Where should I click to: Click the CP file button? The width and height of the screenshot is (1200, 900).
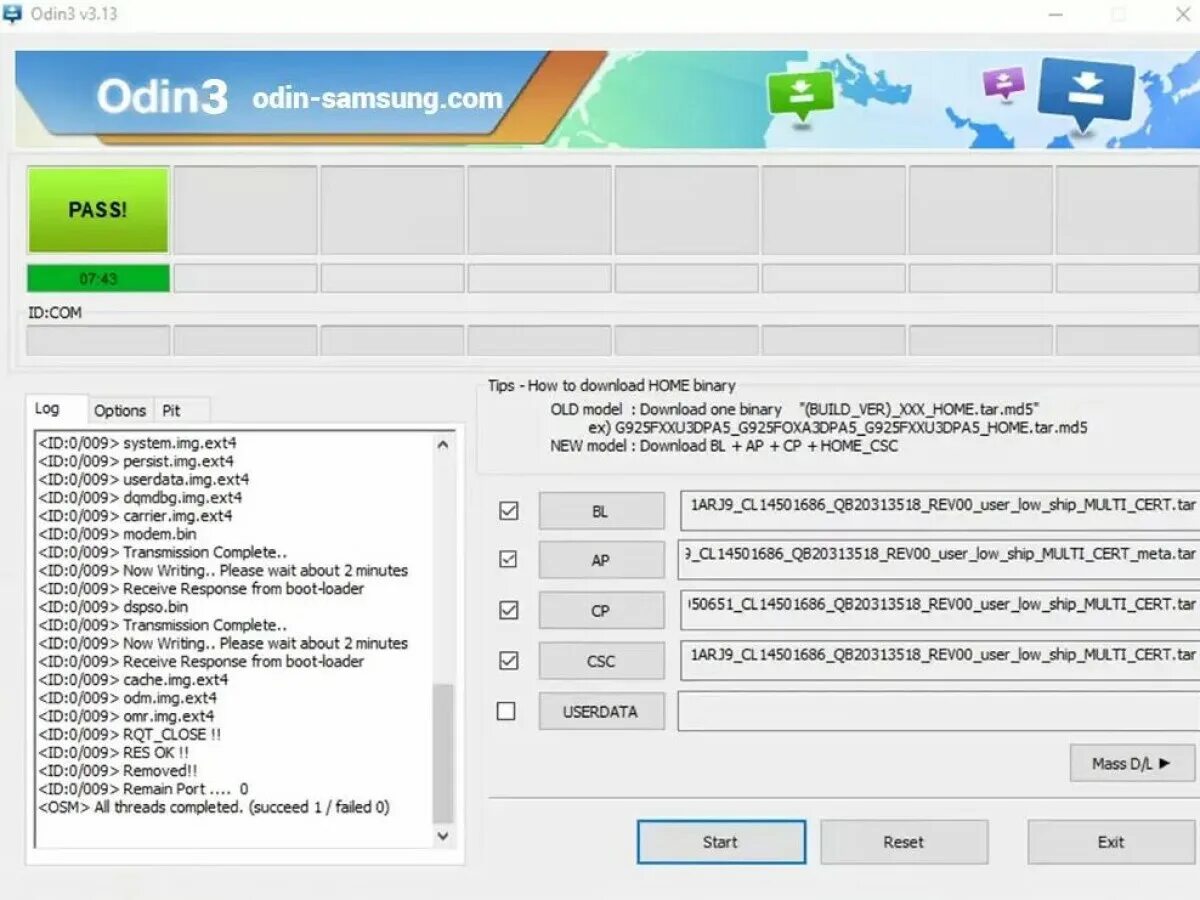[x=601, y=610]
